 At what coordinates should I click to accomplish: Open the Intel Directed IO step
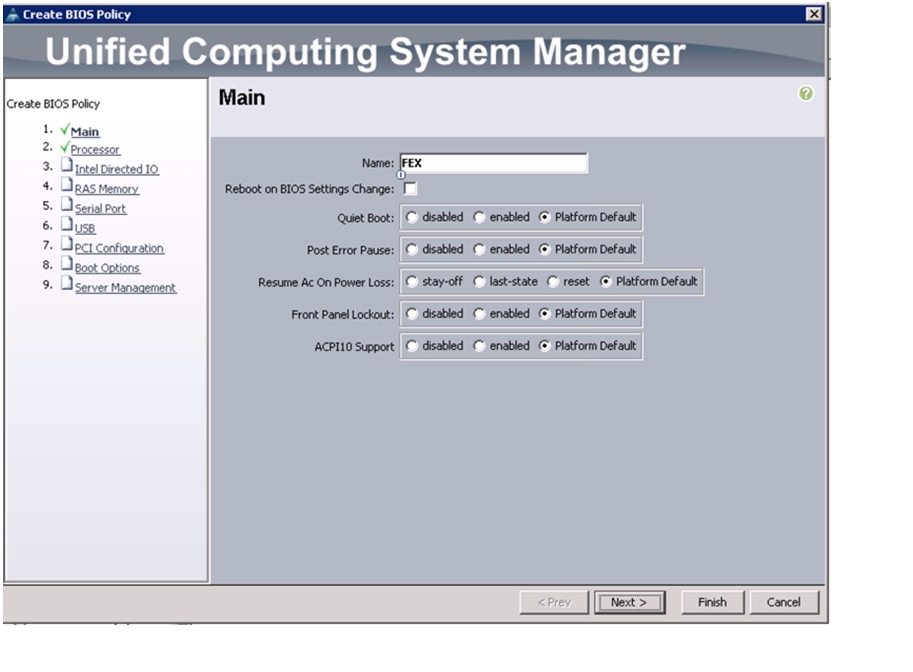coord(116,169)
